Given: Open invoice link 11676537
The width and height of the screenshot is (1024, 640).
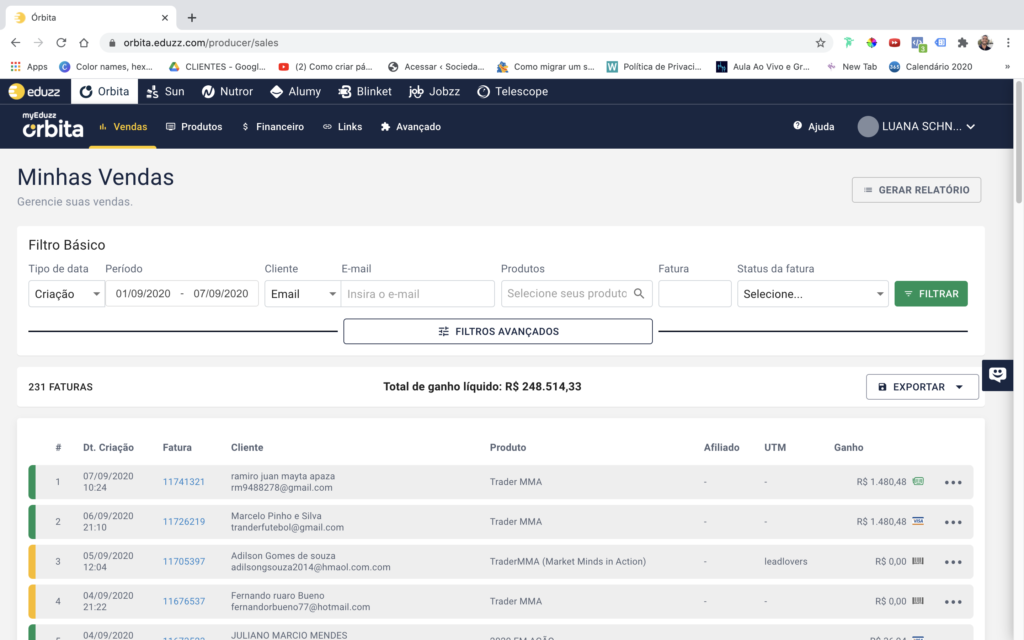Looking at the screenshot, I should tap(184, 601).
